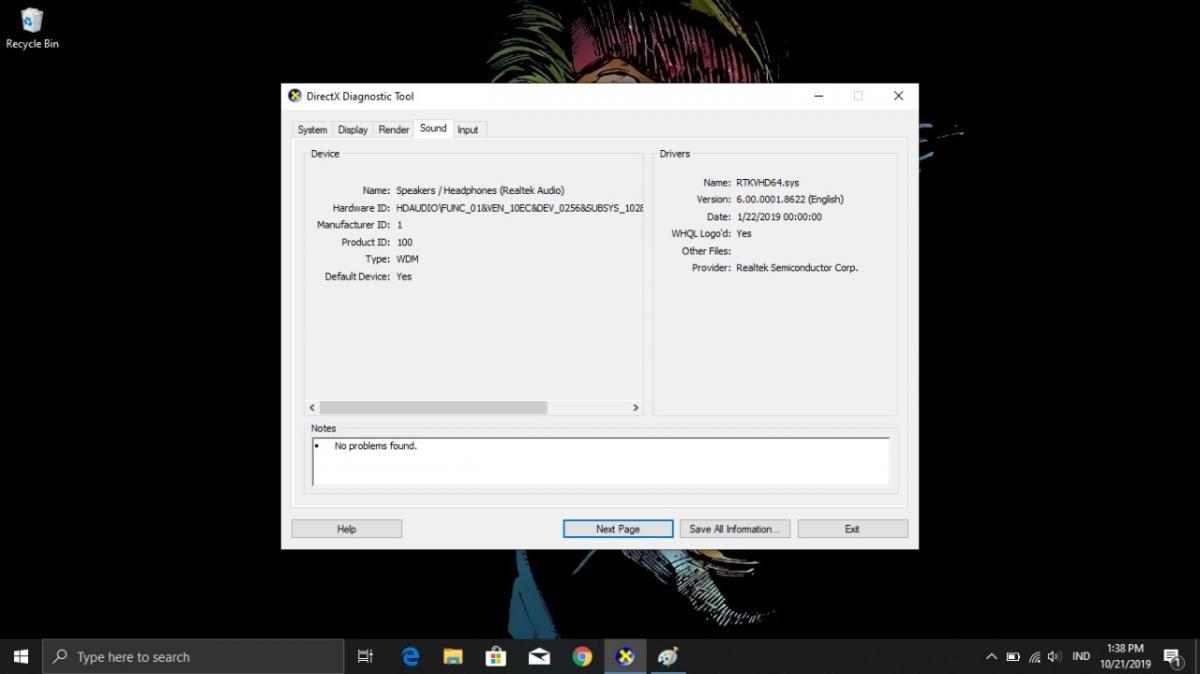The image size is (1200, 674).
Task: Click the Windows Start button
Action: 21,656
